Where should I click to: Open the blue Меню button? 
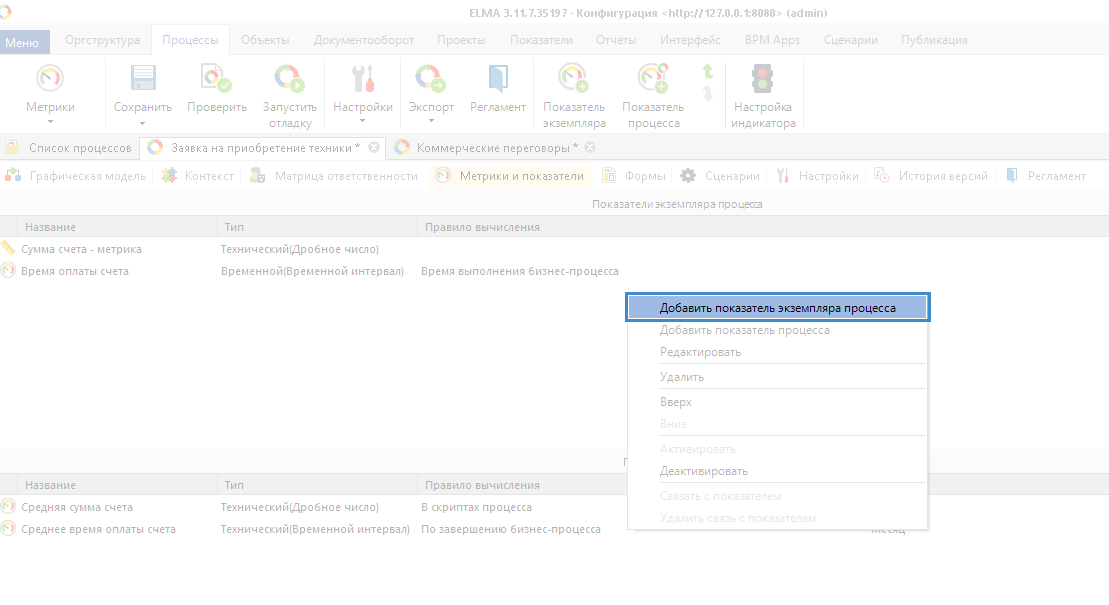tap(24, 42)
